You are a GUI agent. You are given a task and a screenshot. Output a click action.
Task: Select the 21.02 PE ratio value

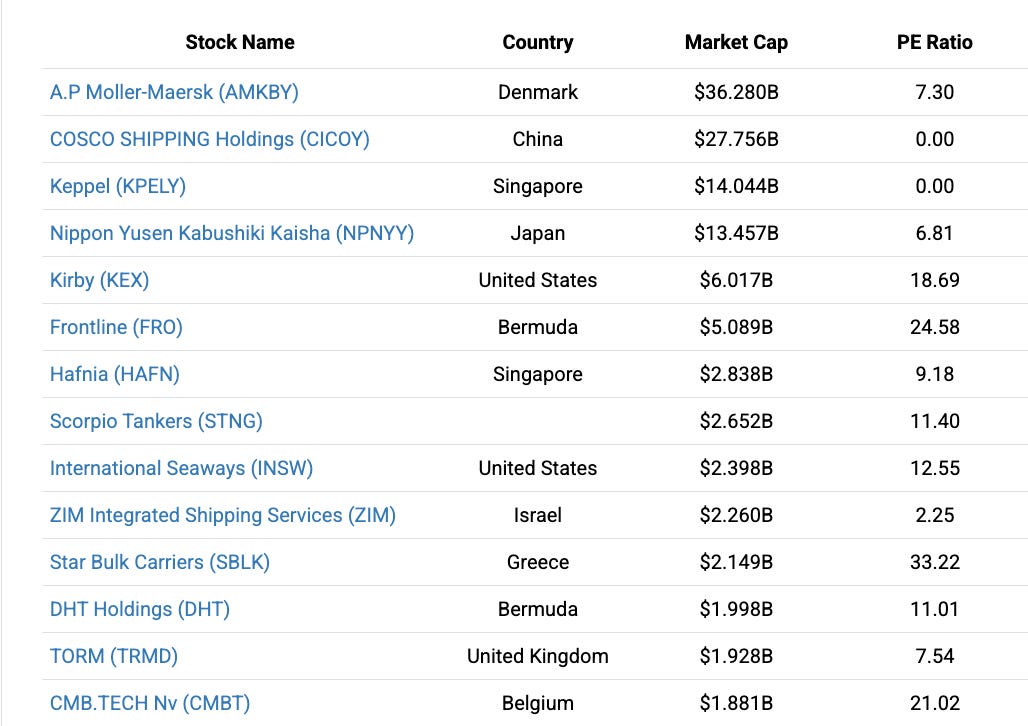pyautogui.click(x=934, y=704)
